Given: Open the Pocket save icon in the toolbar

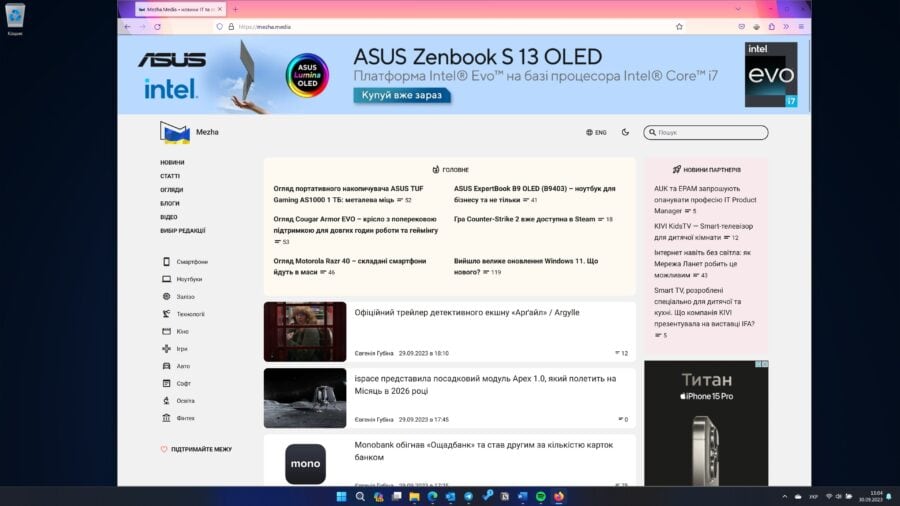Looking at the screenshot, I should pyautogui.click(x=742, y=26).
